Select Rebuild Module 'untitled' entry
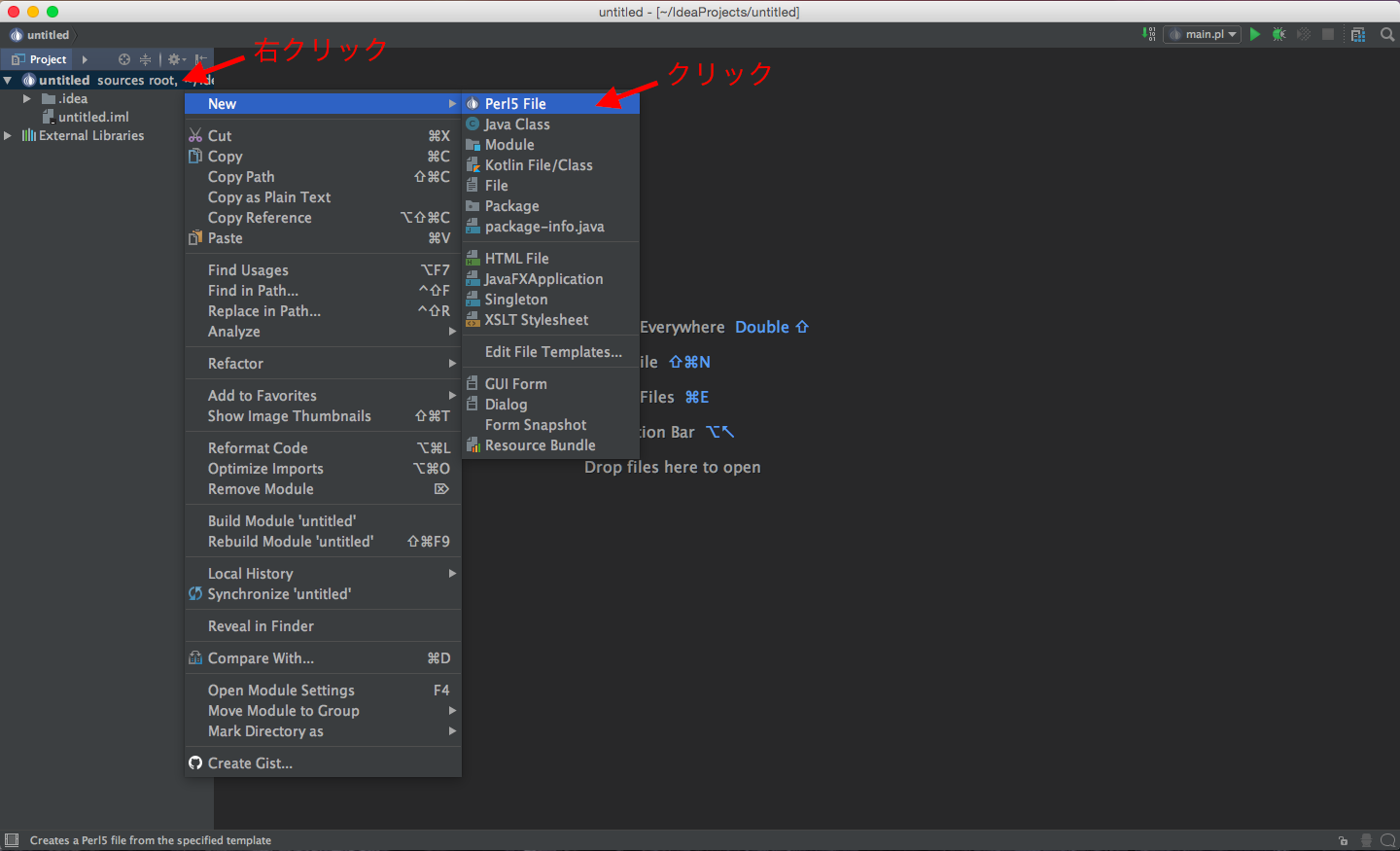Screen dimensions: 1400x851 pyautogui.click(x=323, y=542)
